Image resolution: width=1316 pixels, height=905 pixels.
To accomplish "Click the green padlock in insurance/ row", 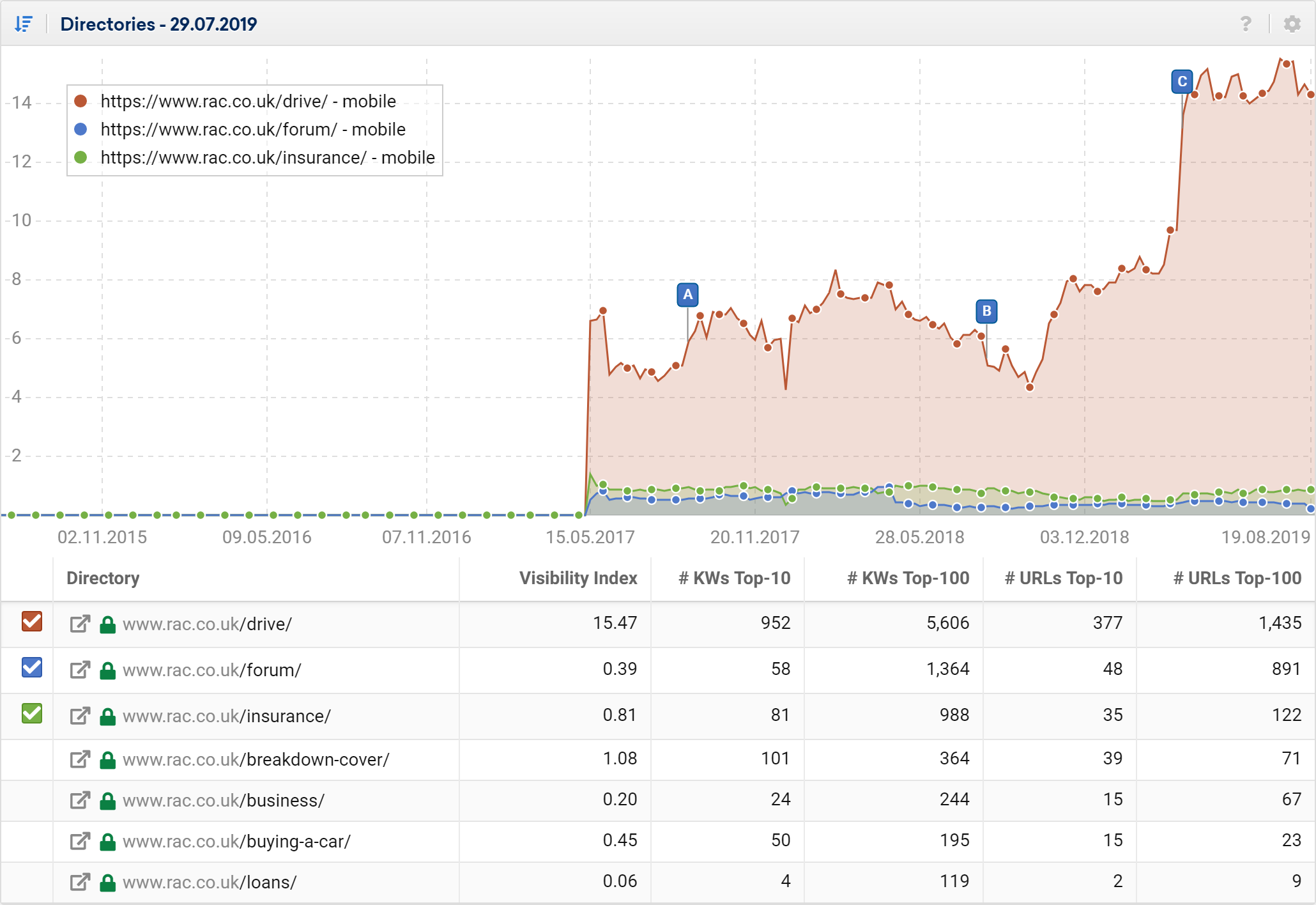I will (x=108, y=716).
